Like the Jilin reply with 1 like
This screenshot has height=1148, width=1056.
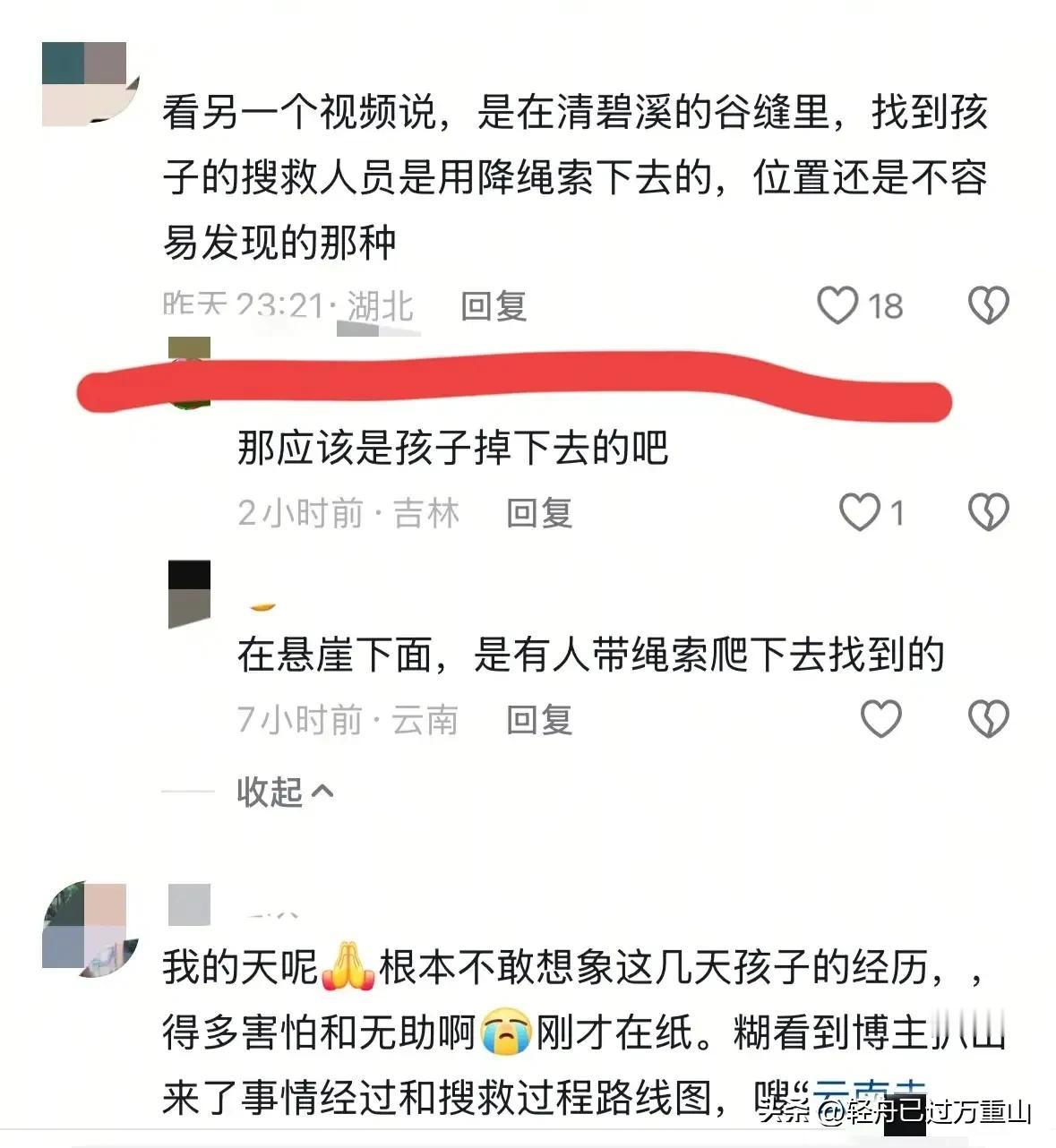[x=859, y=513]
